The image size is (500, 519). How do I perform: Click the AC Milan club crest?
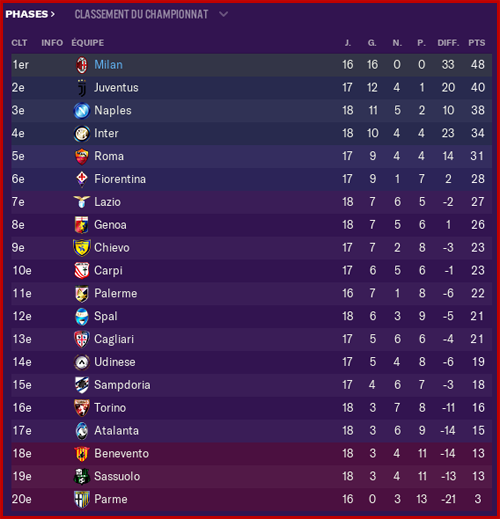[x=82, y=65]
